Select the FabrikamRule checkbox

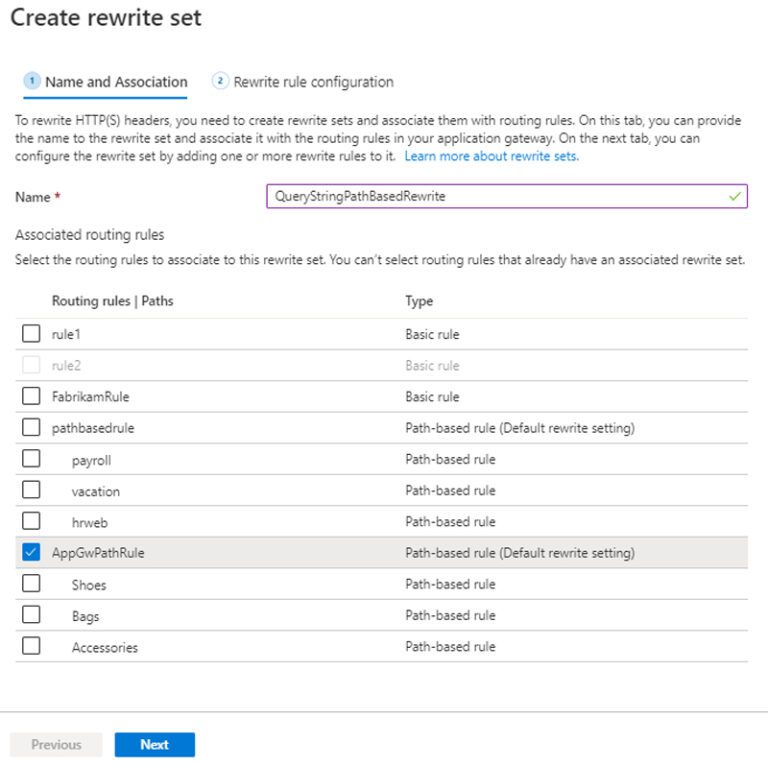31,396
